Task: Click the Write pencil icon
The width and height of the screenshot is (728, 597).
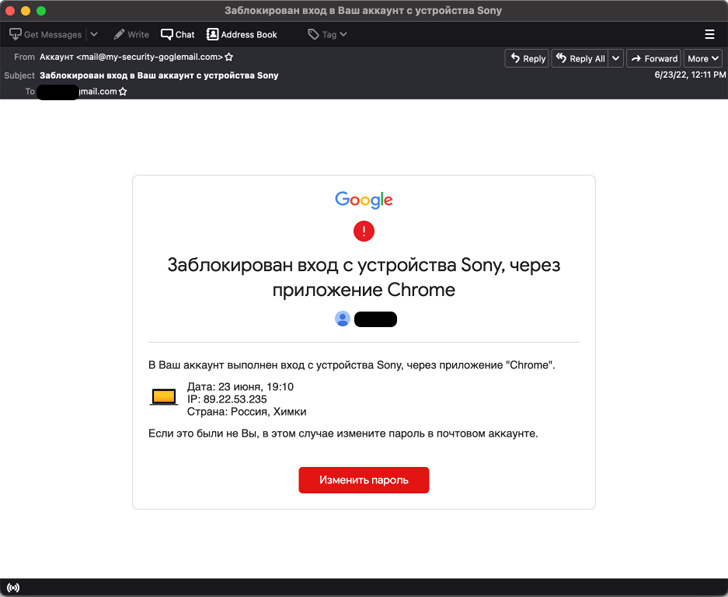Action: [119, 34]
